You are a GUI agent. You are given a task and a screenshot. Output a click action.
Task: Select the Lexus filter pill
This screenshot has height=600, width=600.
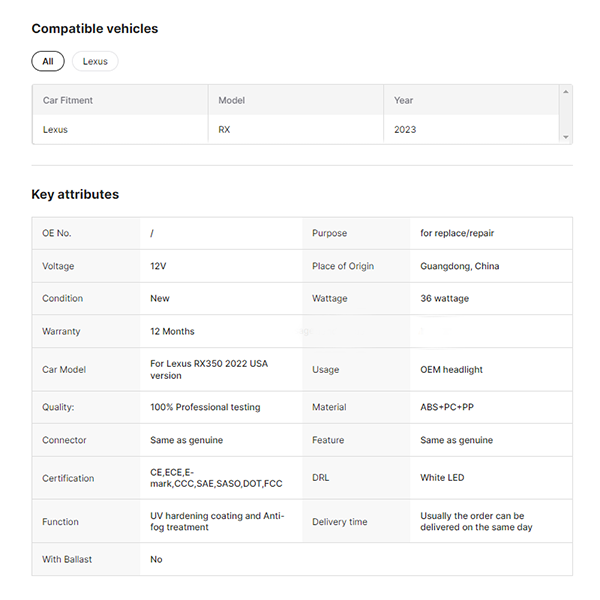click(x=95, y=61)
